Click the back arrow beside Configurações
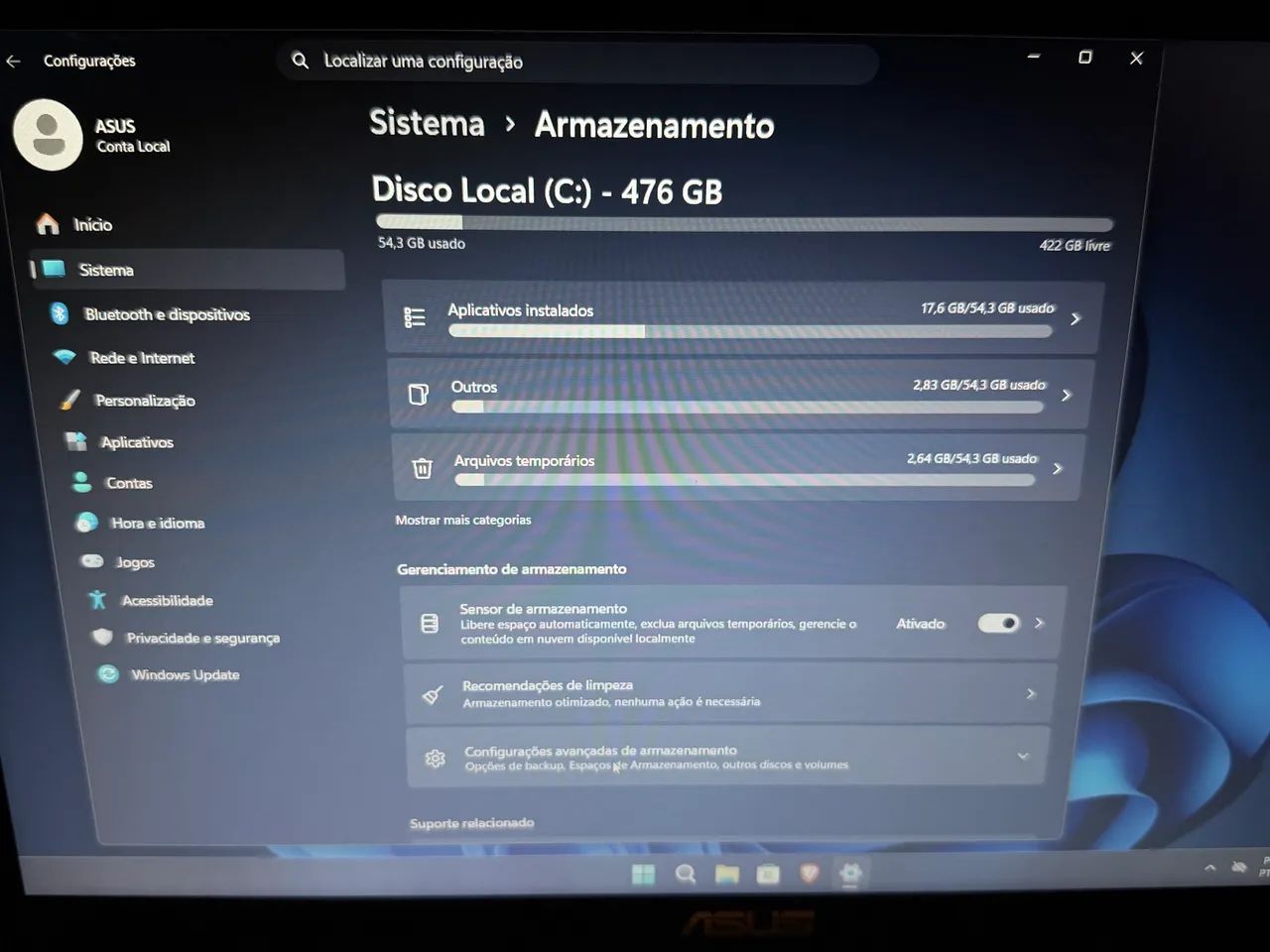The image size is (1270, 952). [13, 61]
